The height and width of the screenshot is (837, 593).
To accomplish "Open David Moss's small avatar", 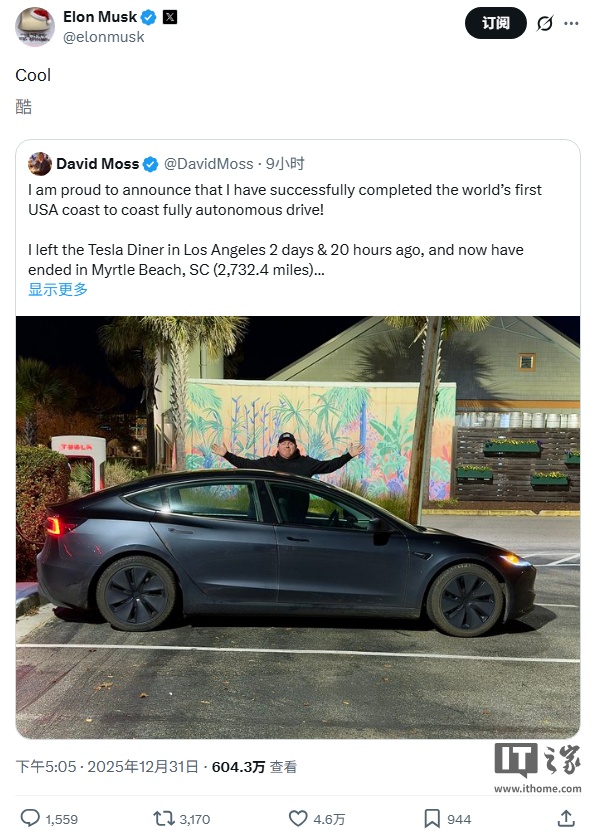I will tap(40, 164).
